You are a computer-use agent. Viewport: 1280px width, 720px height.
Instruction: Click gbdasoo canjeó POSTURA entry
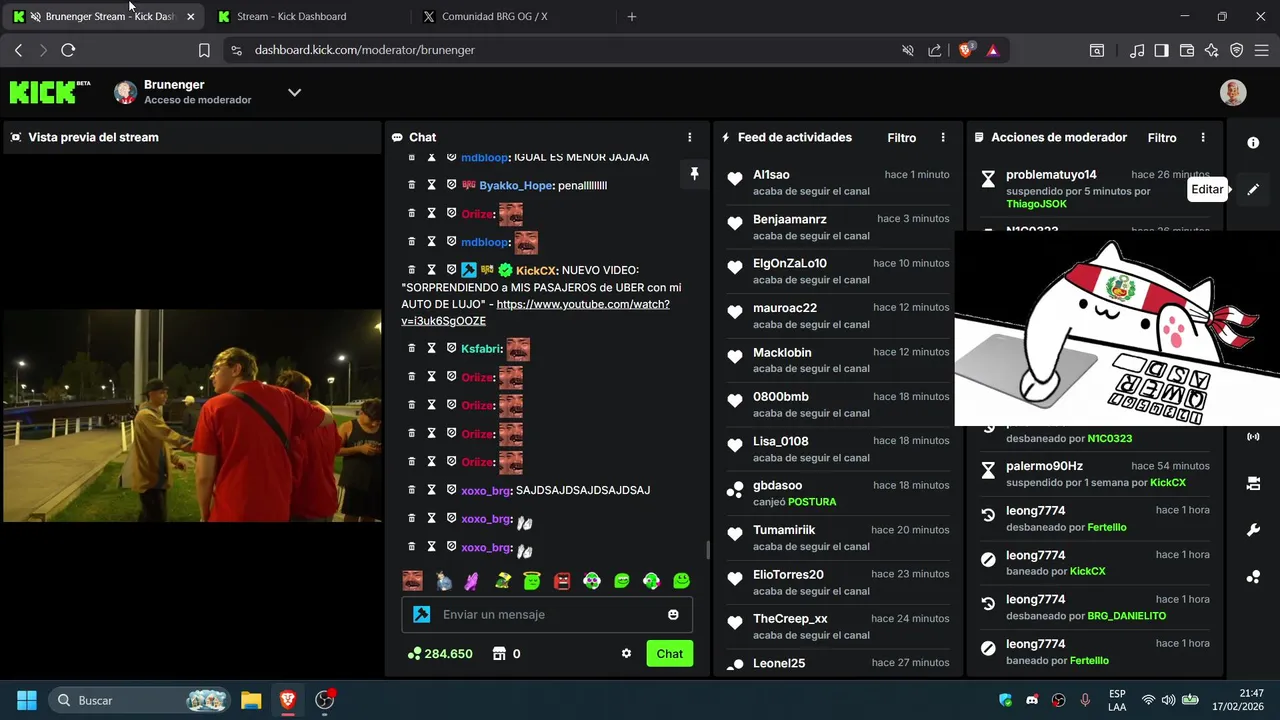pyautogui.click(x=836, y=493)
